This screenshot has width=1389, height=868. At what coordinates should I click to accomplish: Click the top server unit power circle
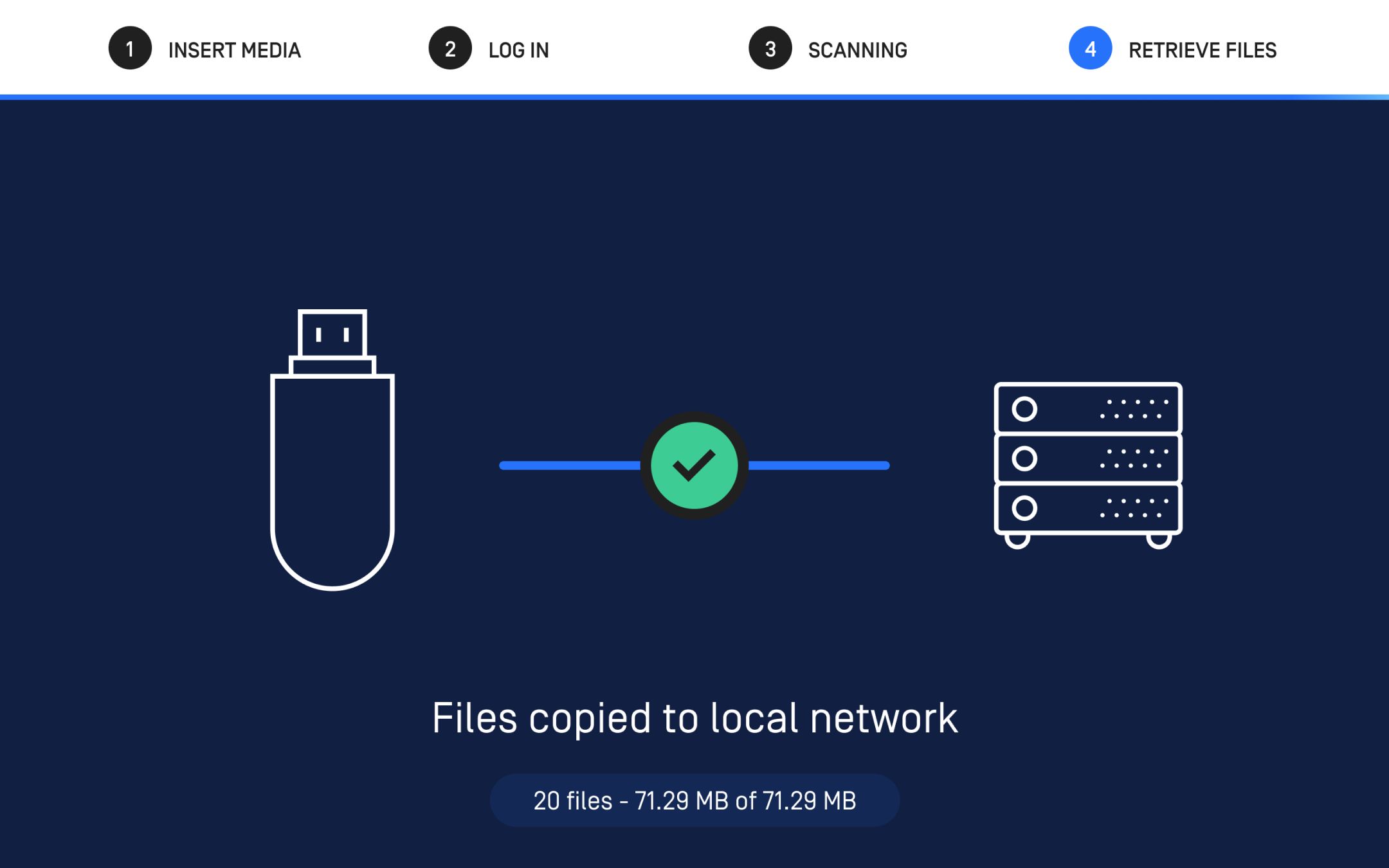pos(1024,409)
